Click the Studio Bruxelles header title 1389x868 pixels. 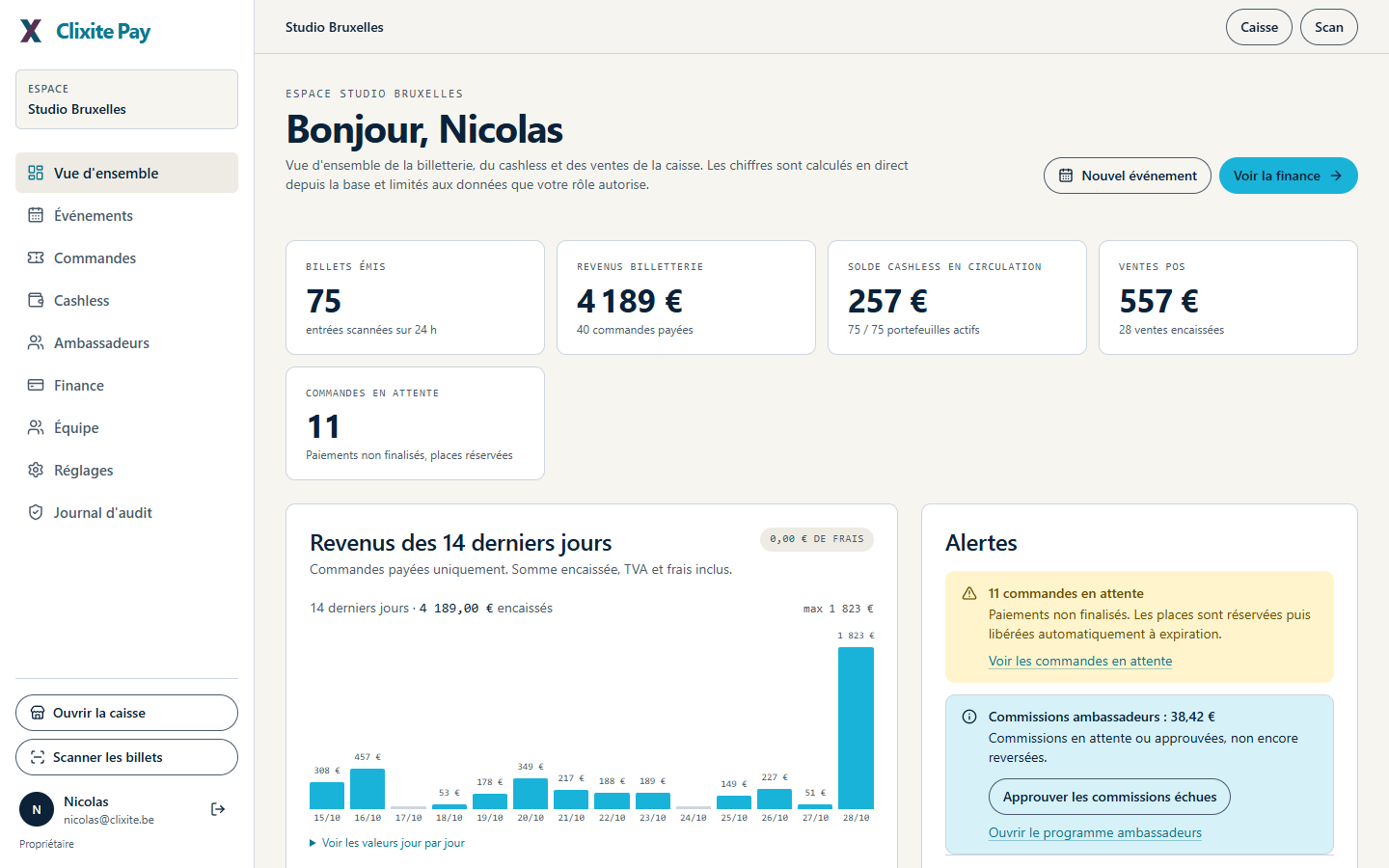[x=335, y=27]
